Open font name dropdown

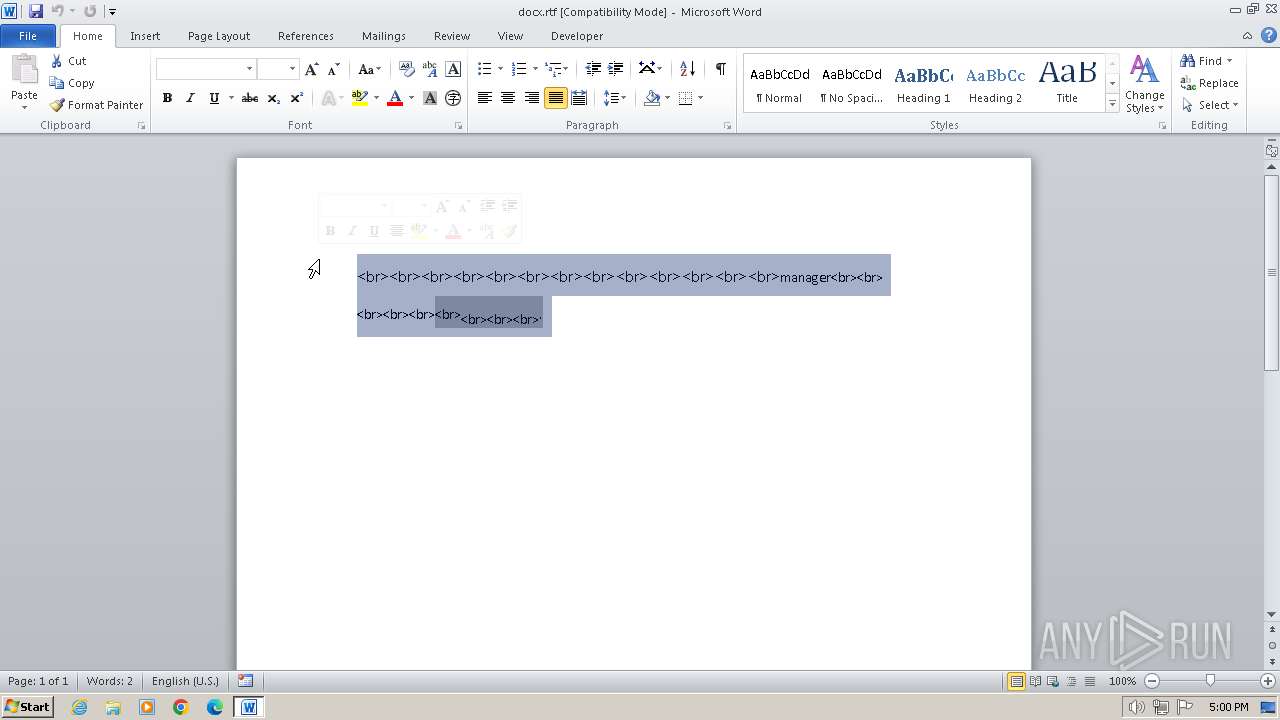(x=249, y=69)
